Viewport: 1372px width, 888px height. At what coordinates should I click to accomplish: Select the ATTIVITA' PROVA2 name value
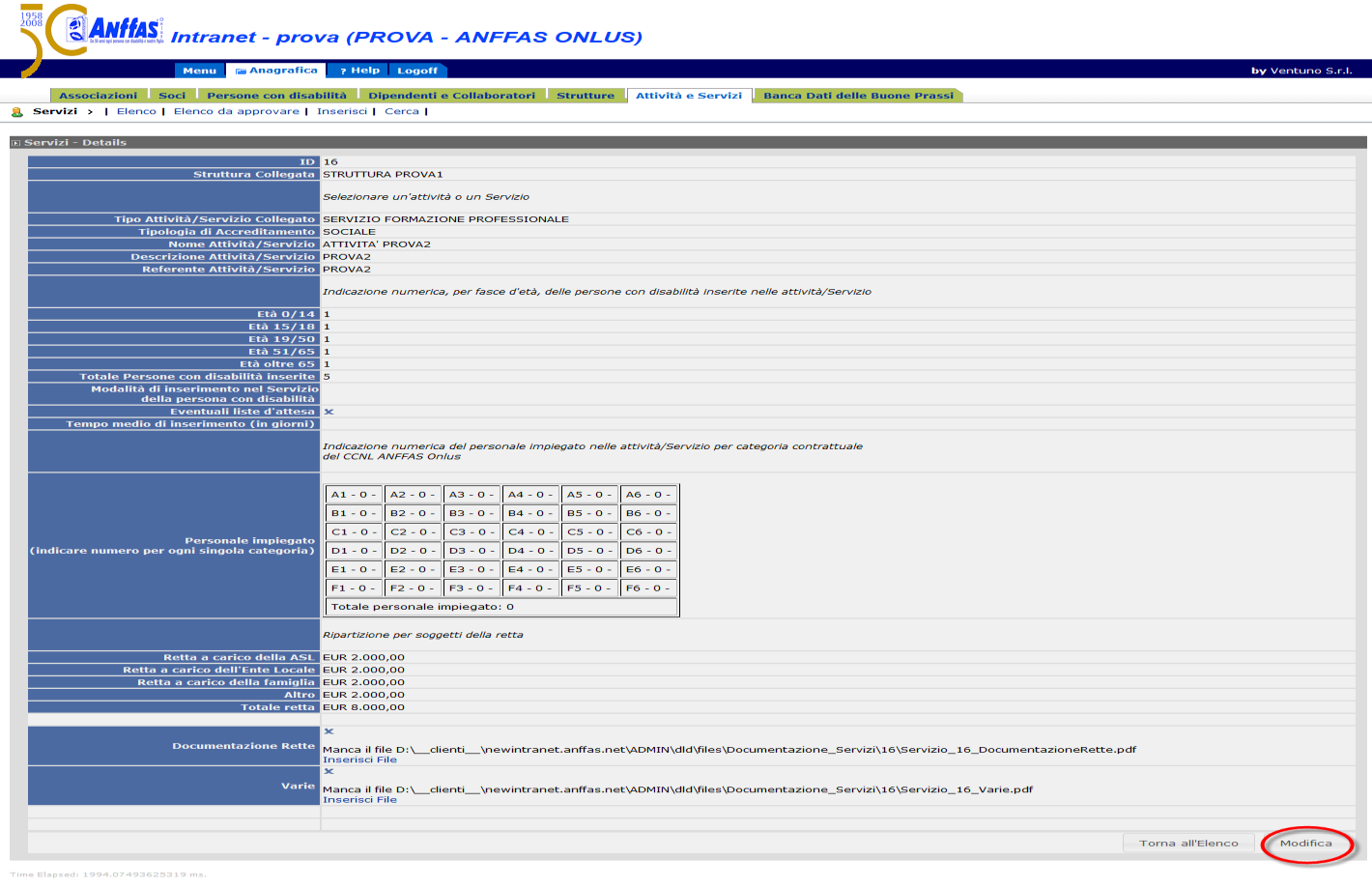coord(377,244)
